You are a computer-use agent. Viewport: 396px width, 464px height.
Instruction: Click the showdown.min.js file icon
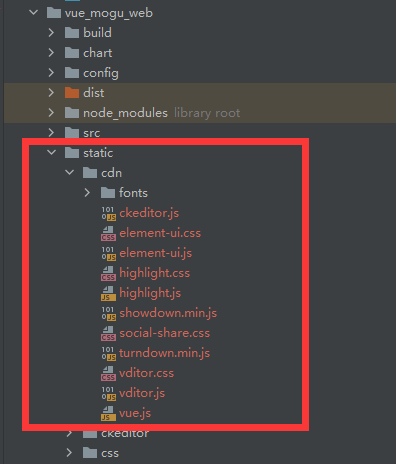[108, 313]
